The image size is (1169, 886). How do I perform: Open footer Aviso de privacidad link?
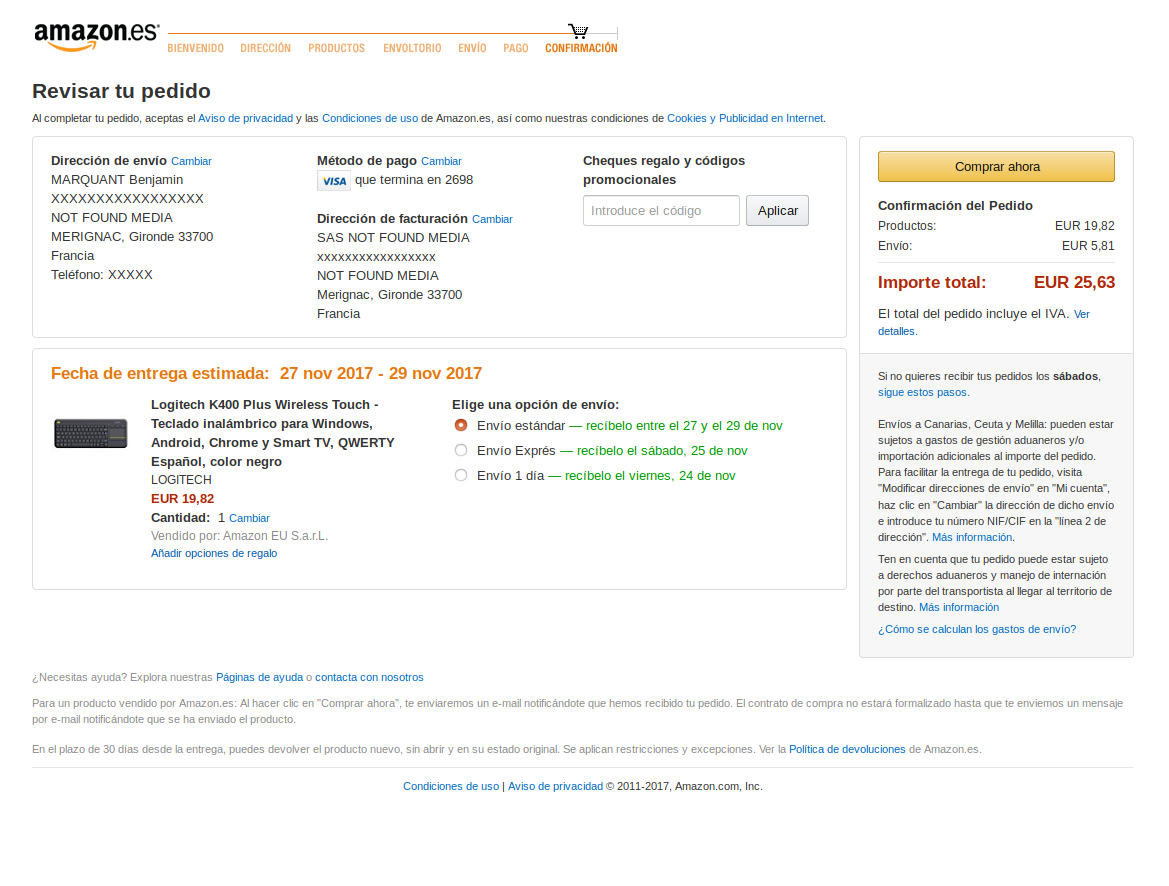[x=555, y=787]
